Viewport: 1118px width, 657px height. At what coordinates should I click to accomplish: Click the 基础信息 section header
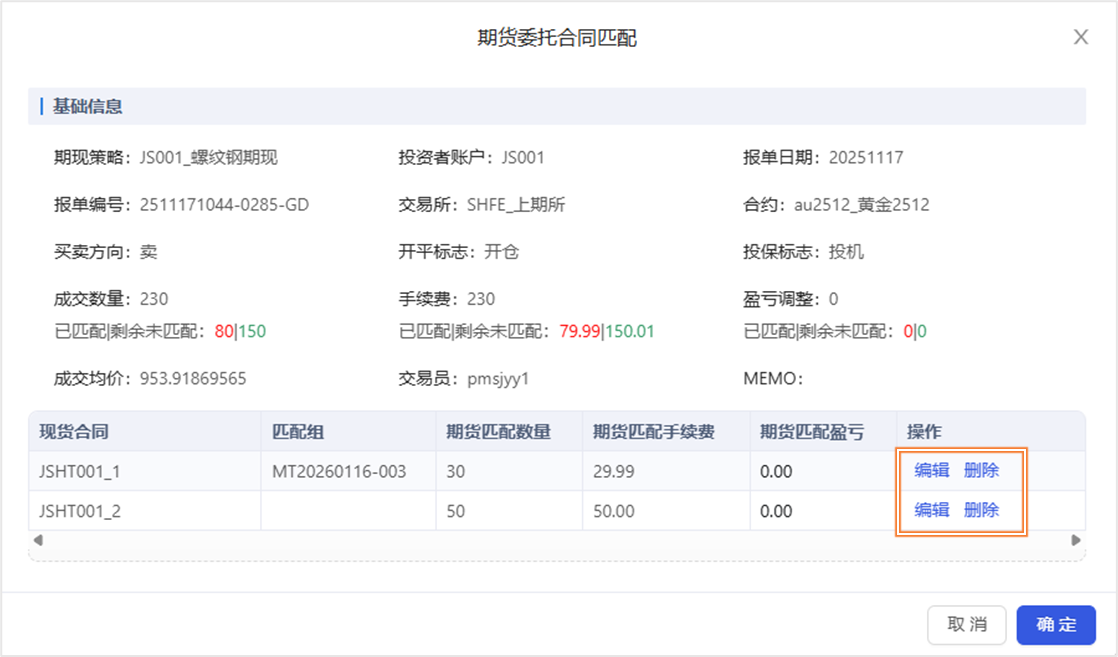[88, 106]
